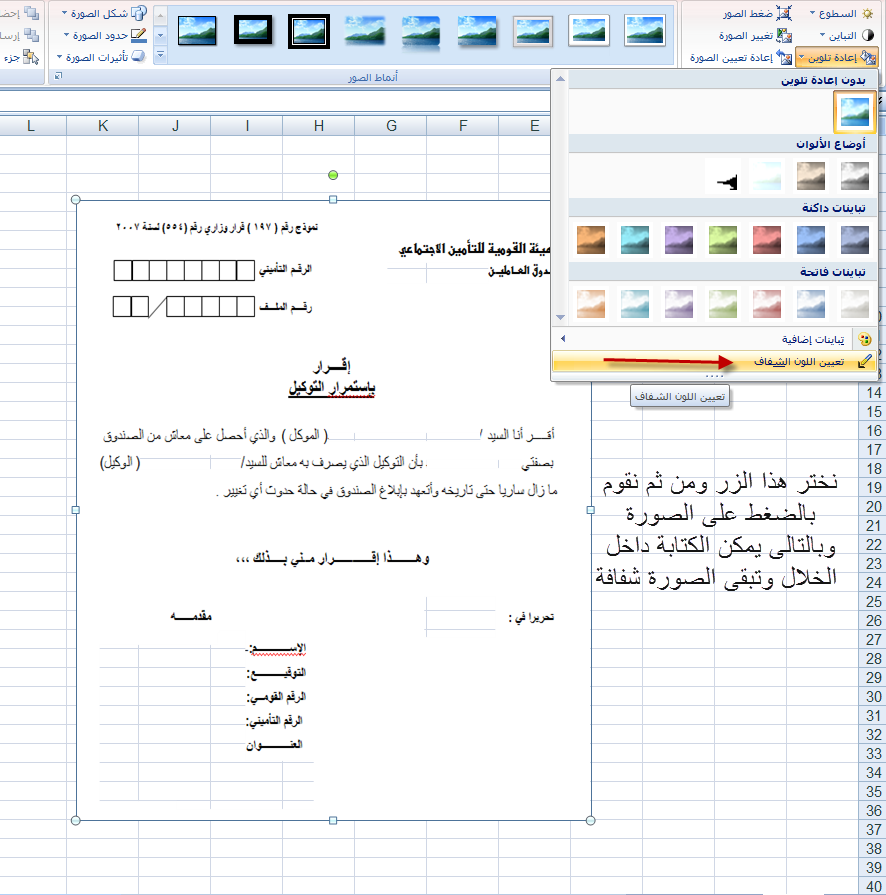This screenshot has height=895, width=886.
Task: Pick the light blue variation under تباينات فاتحة
Action: [x=811, y=304]
